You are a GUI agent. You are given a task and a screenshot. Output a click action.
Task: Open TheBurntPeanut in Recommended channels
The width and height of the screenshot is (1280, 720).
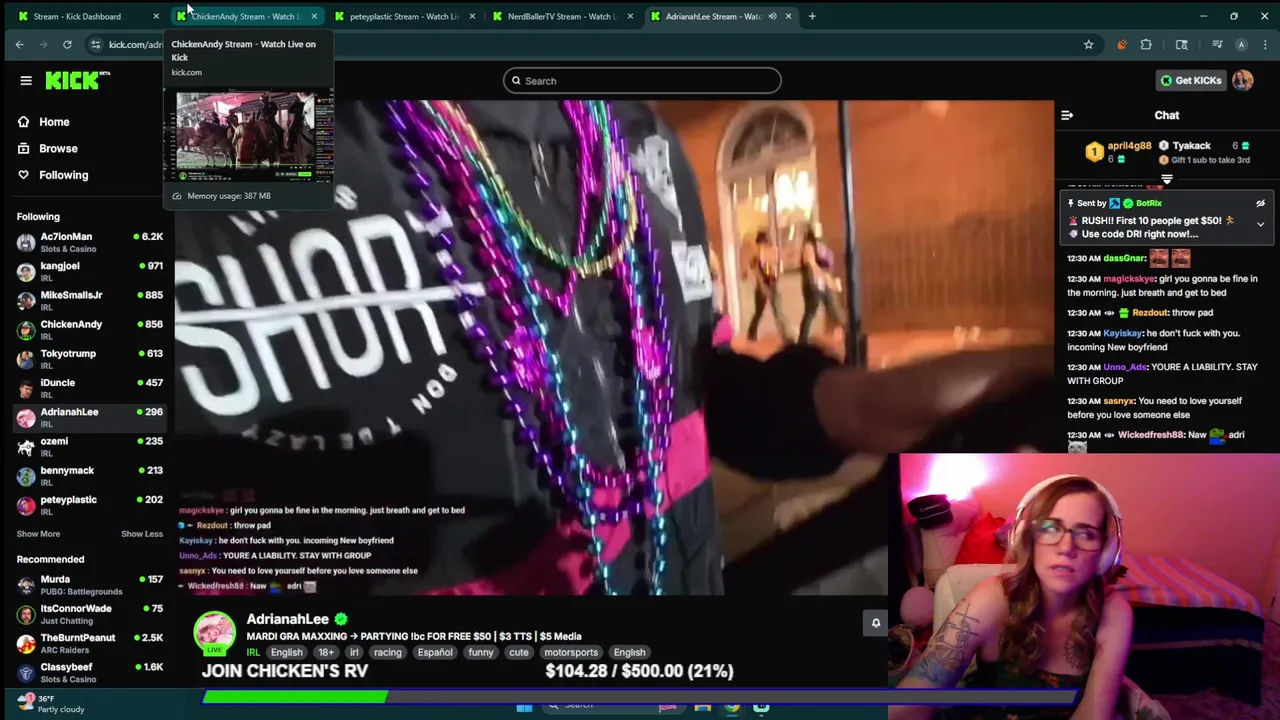[89, 642]
